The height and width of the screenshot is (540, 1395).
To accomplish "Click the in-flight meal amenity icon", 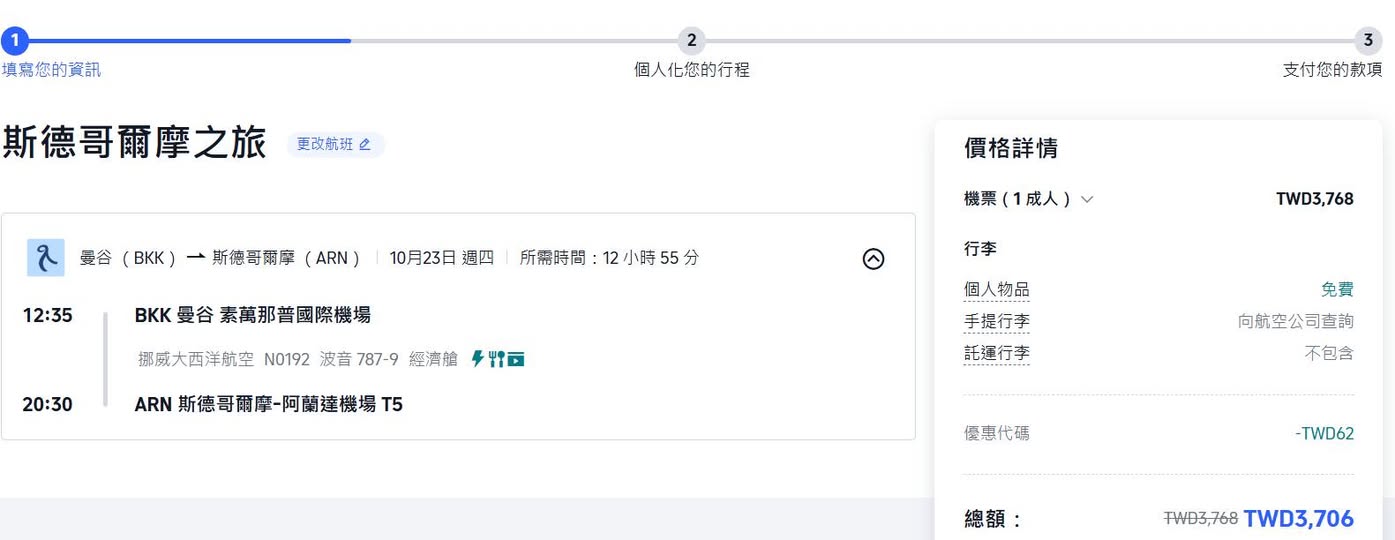I will tap(496, 358).
